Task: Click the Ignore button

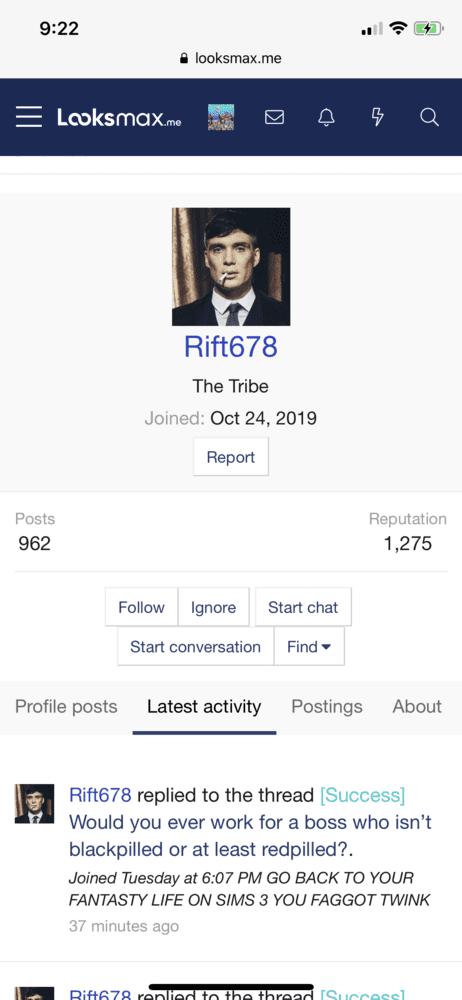Action: 213,607
